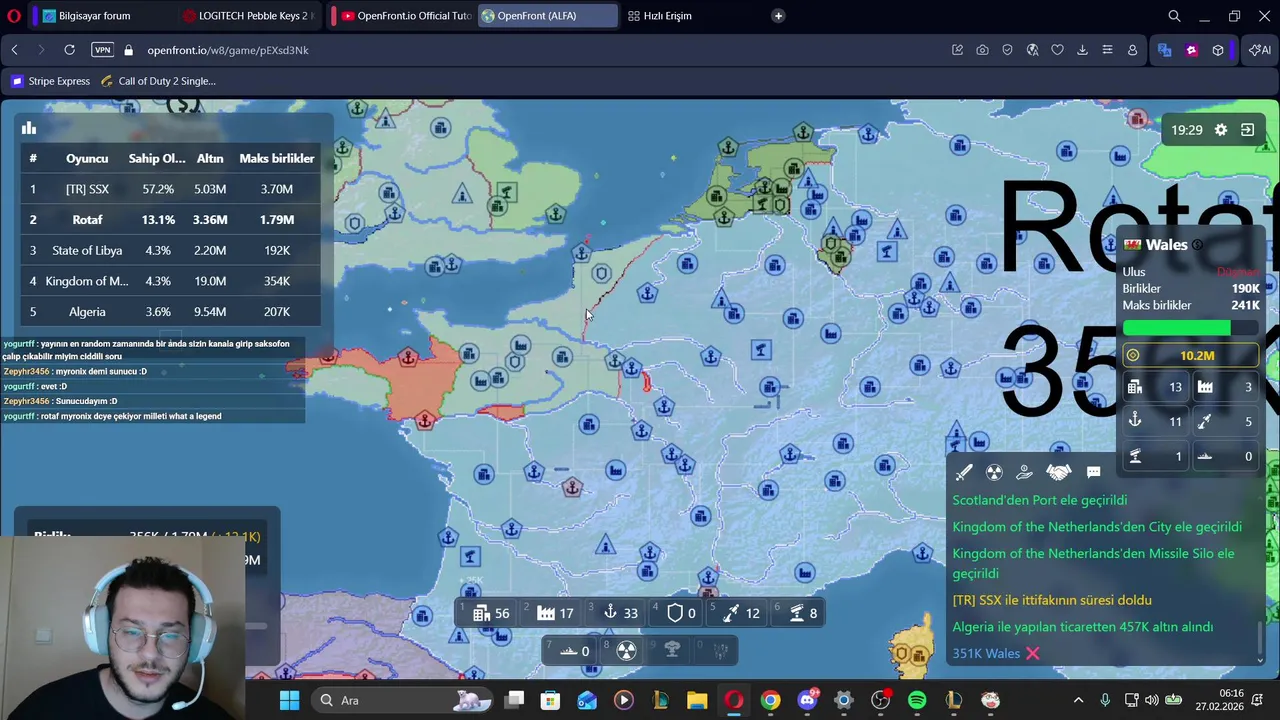Select Rotaf leaderboard row
This screenshot has width=1280, height=720.
(170, 220)
